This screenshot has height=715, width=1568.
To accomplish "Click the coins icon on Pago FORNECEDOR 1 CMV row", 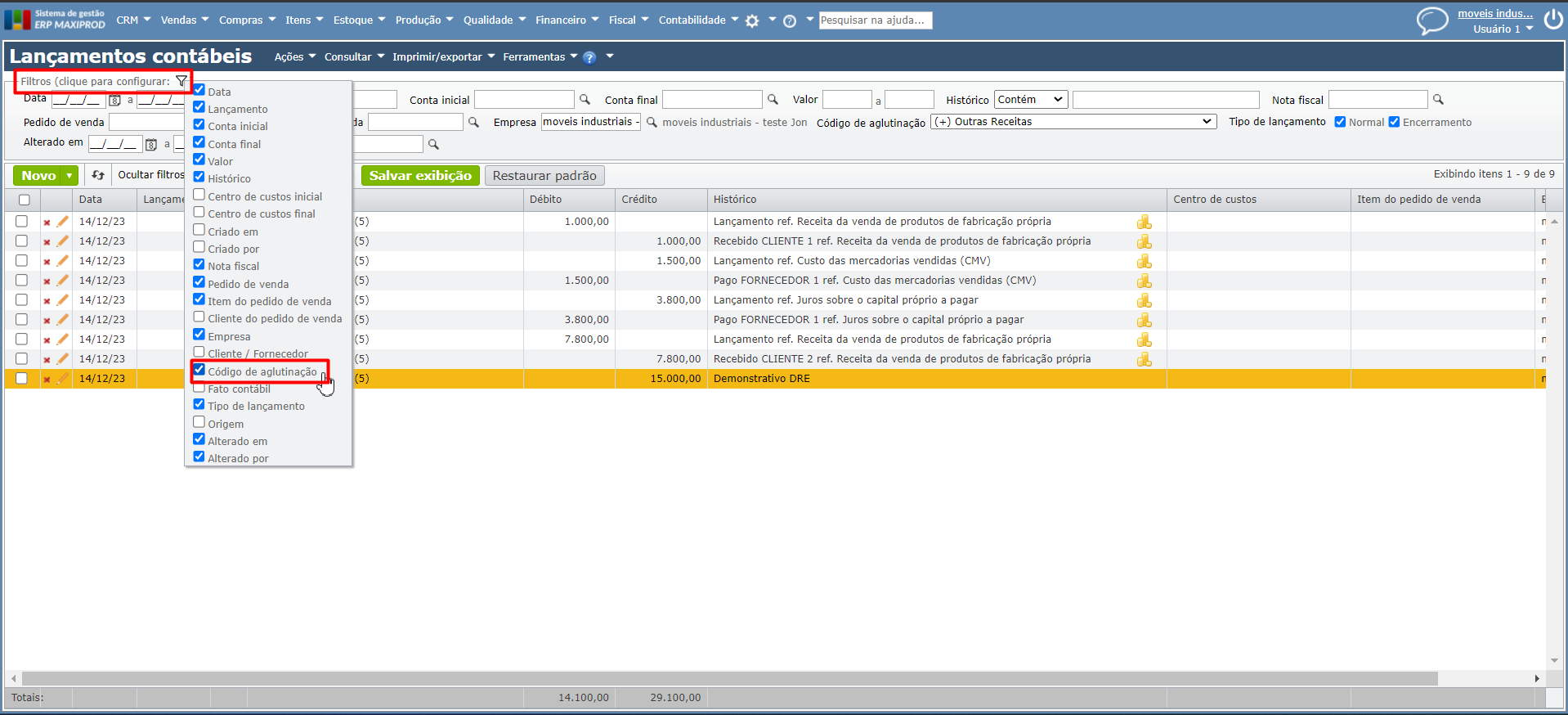I will click(x=1145, y=281).
